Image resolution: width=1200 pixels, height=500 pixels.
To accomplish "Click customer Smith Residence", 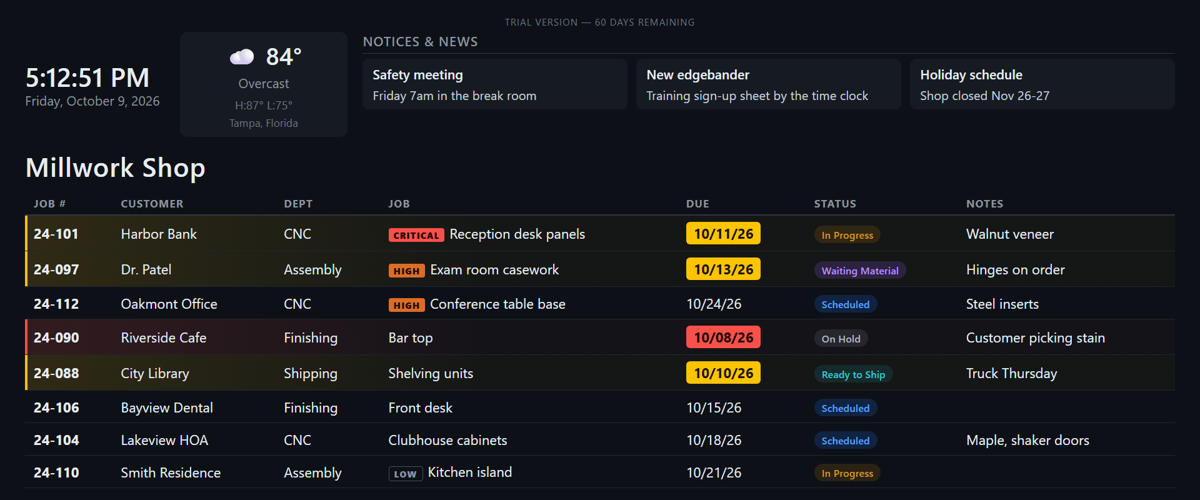I will coord(171,473).
